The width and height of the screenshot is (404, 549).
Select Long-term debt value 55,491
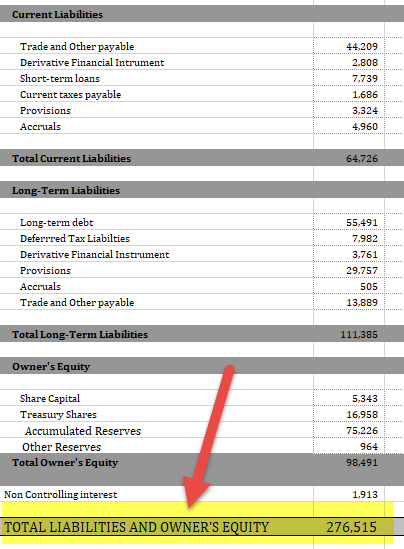[349, 222]
